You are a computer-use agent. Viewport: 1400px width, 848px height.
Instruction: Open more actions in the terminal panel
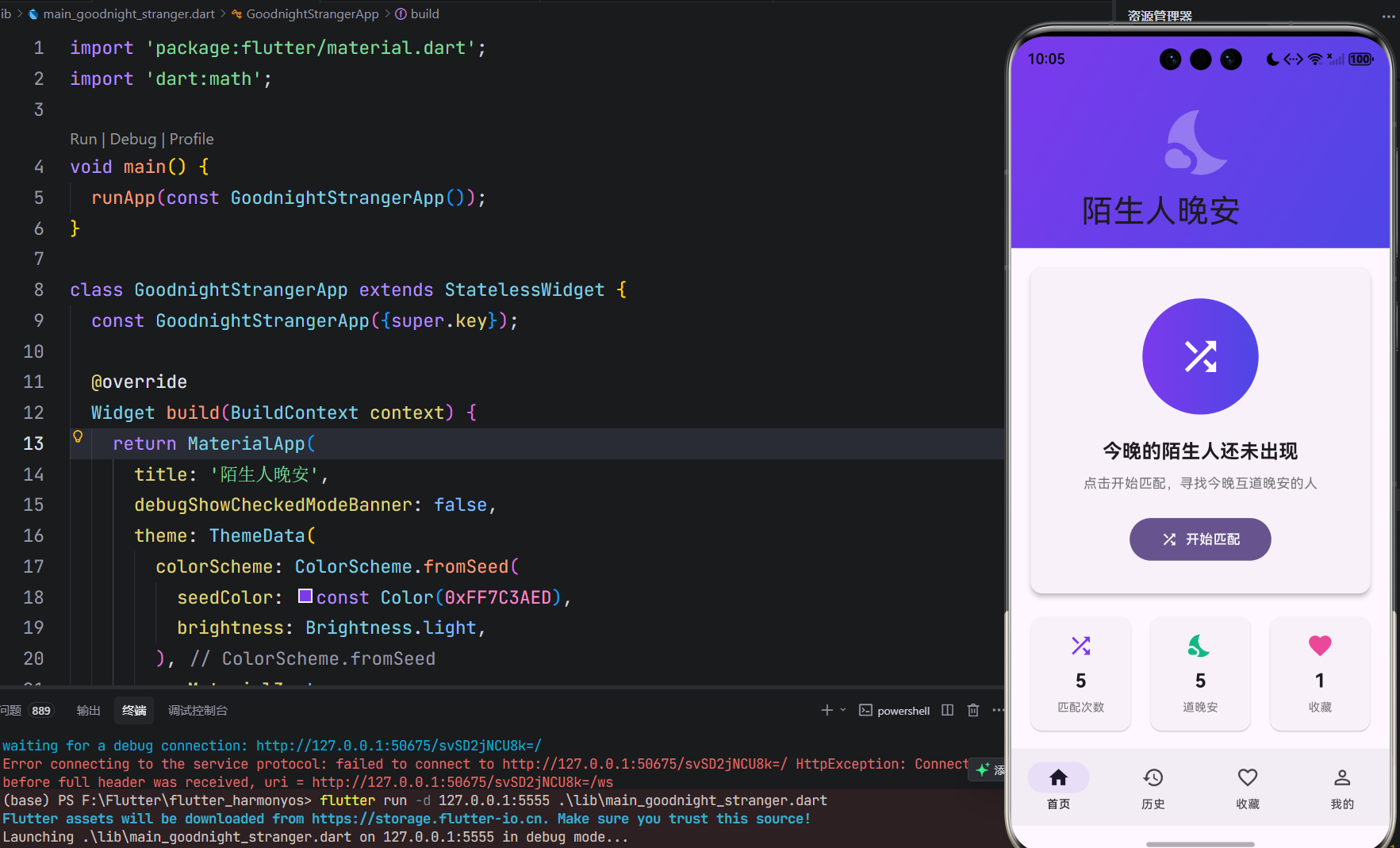coord(998,710)
